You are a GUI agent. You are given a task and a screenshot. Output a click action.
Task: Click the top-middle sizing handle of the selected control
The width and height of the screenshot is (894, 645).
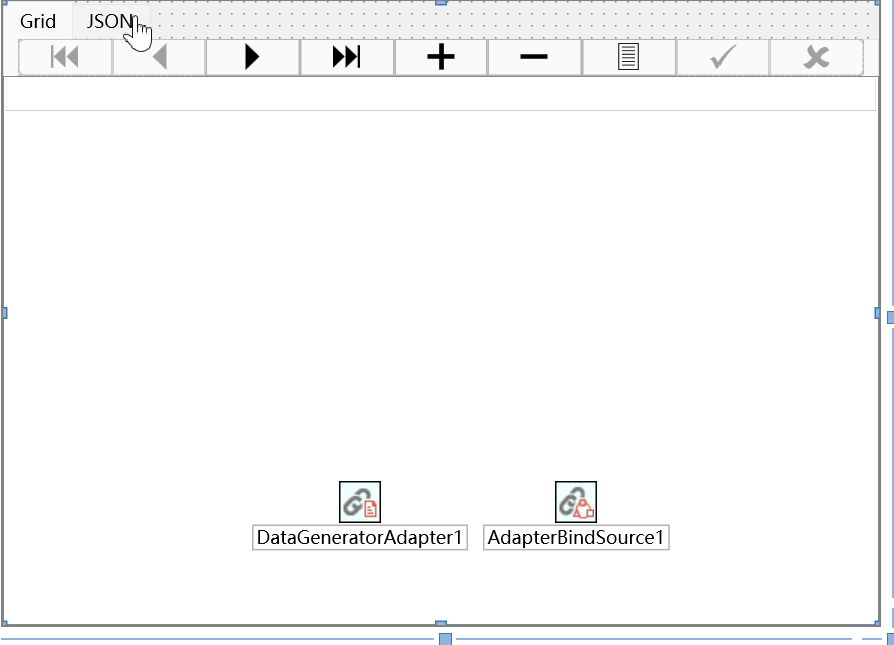(439, 3)
